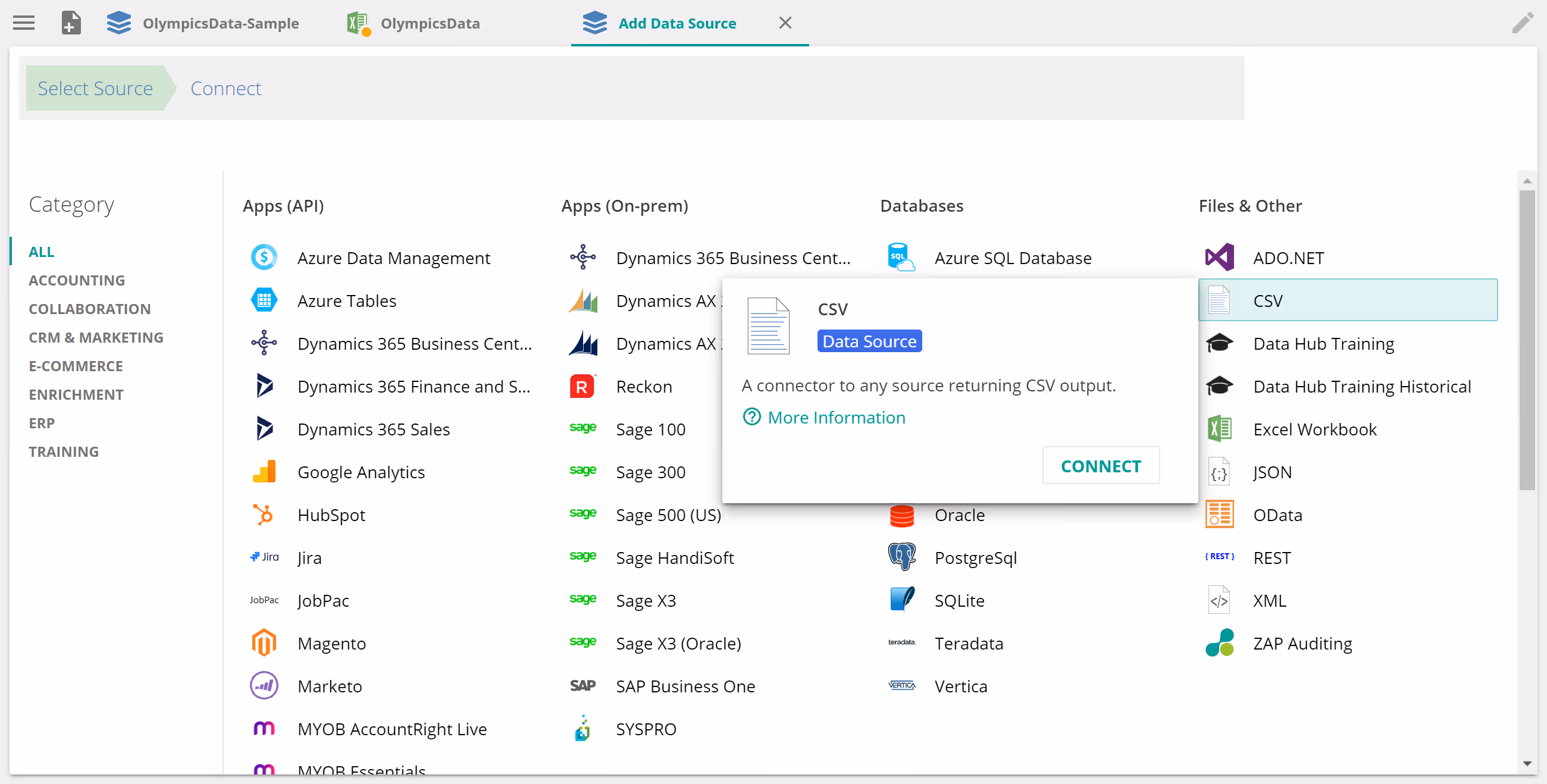Click the scrollbar down arrow
This screenshot has height=784, width=1547.
pyautogui.click(x=1527, y=764)
